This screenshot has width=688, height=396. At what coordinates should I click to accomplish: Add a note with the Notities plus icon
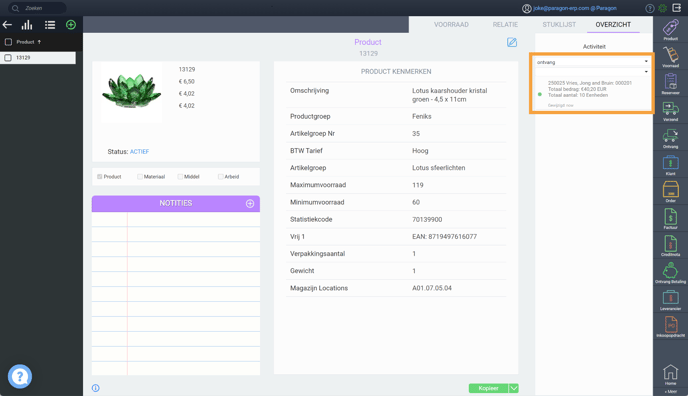[x=250, y=203]
